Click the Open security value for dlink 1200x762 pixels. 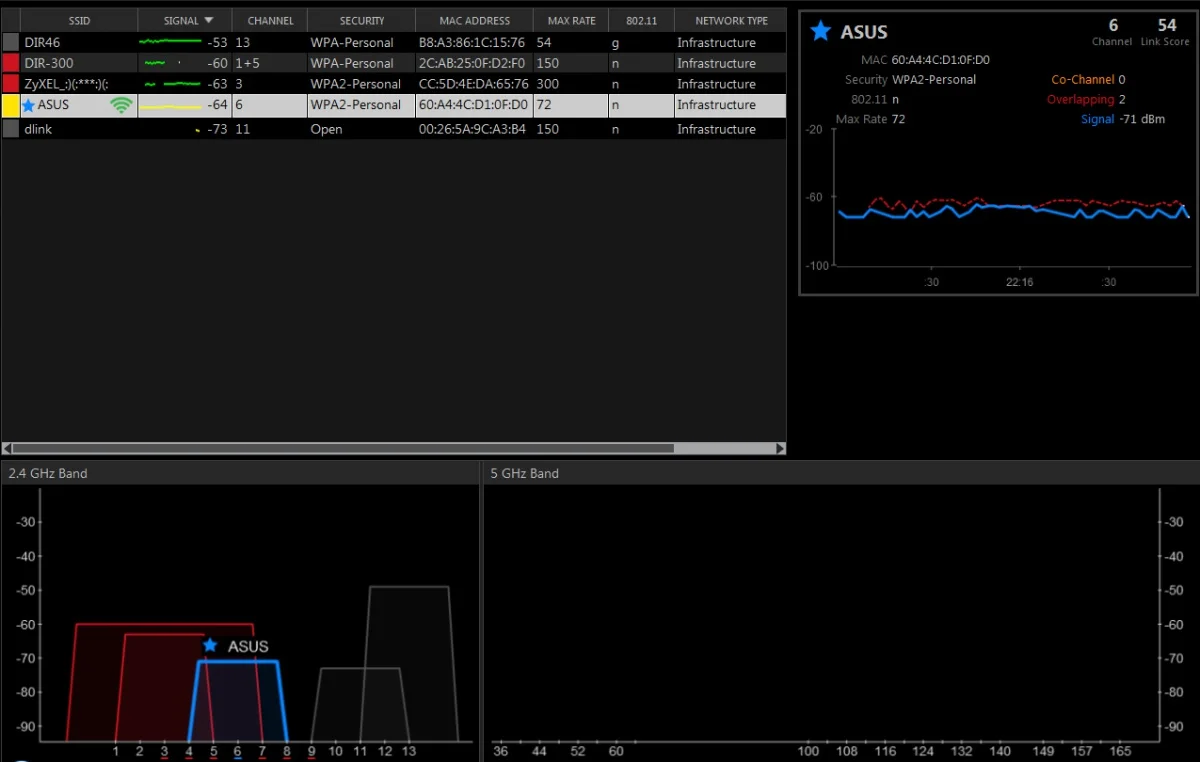click(326, 129)
